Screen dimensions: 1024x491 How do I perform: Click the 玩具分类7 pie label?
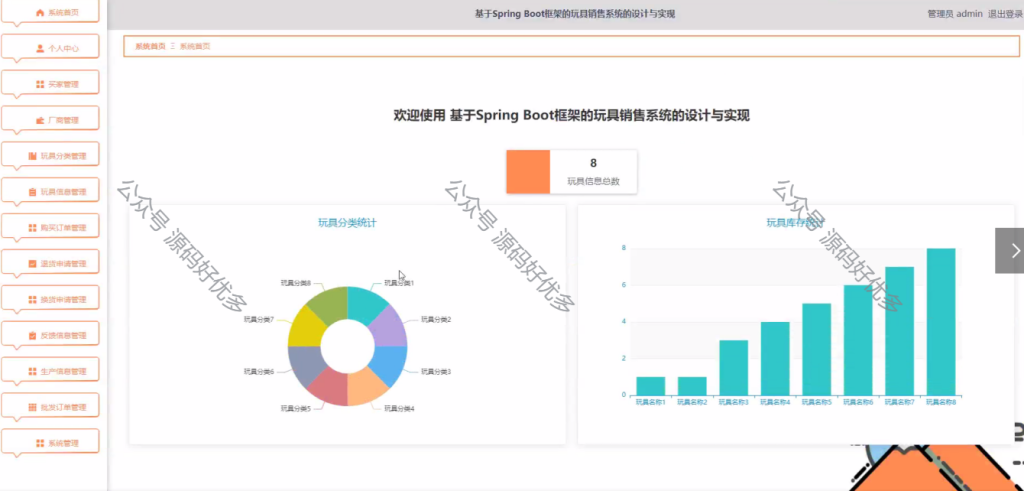click(x=259, y=319)
